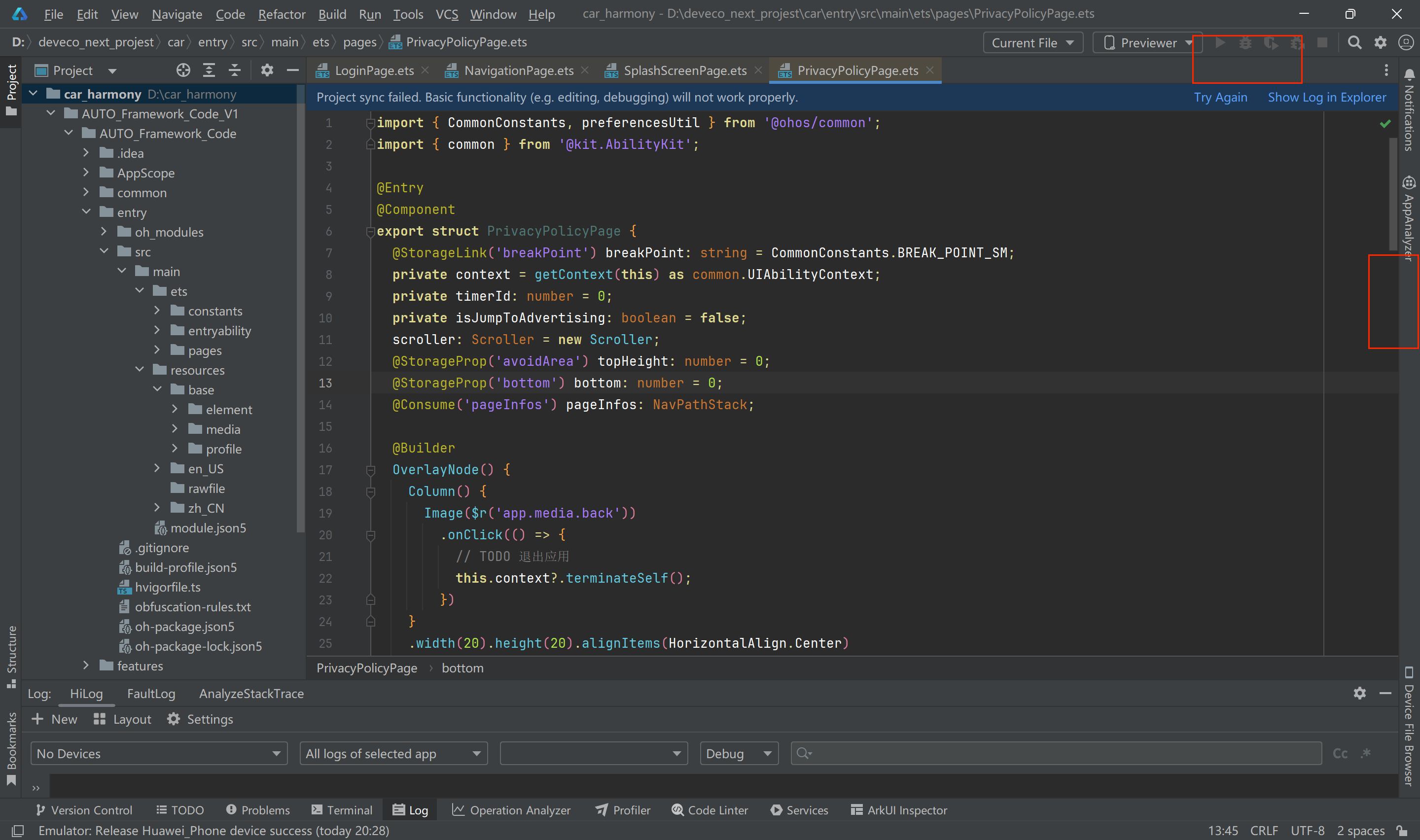Click the Stop square in the run toolbar

[1322, 42]
